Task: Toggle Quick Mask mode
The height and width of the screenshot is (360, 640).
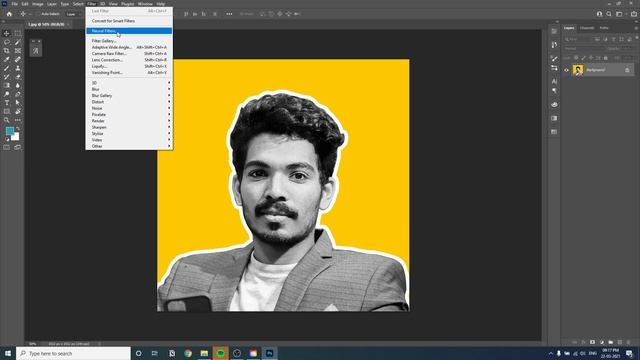Action: click(7, 147)
